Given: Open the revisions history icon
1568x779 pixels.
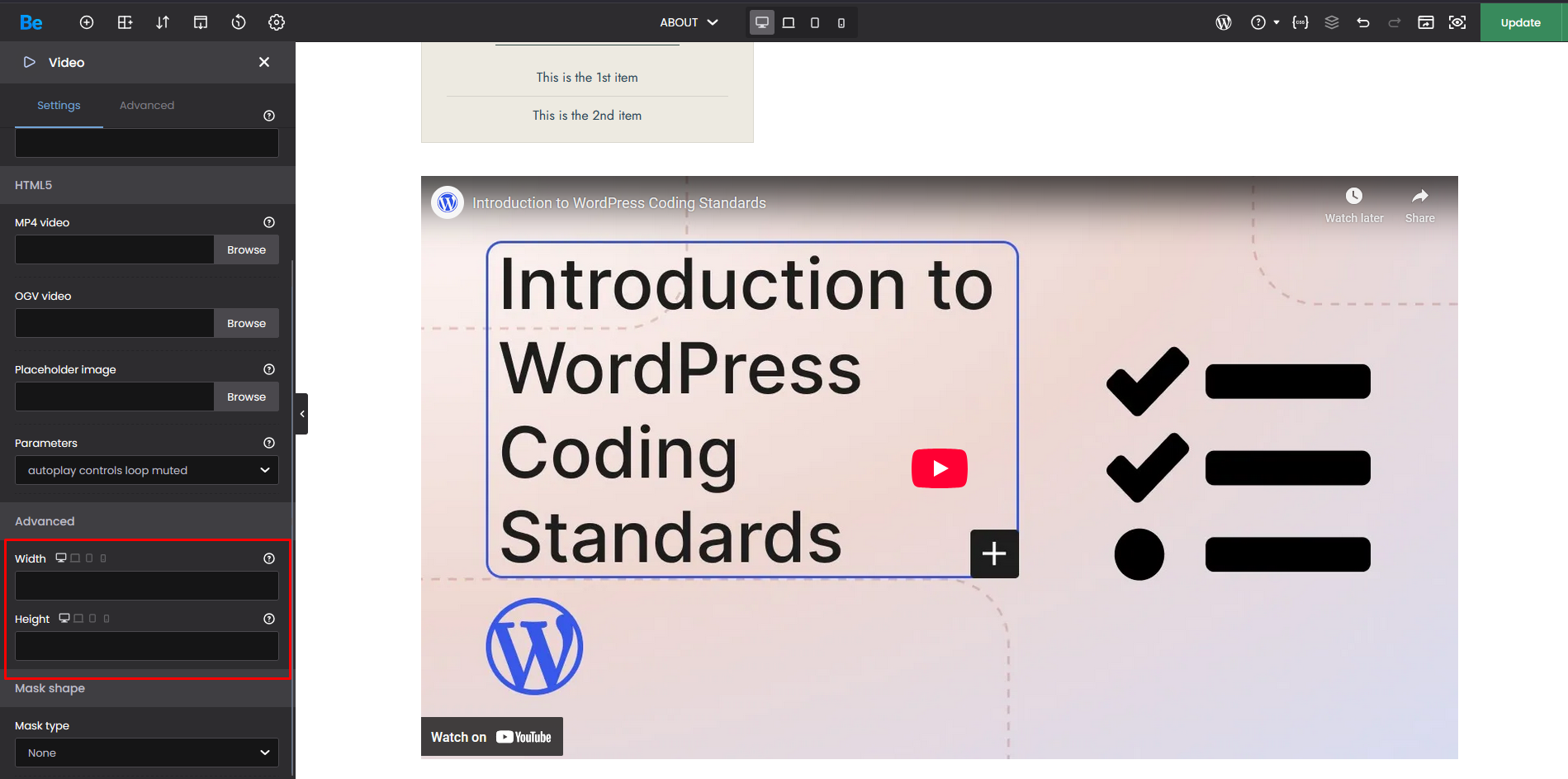Looking at the screenshot, I should click(x=239, y=22).
